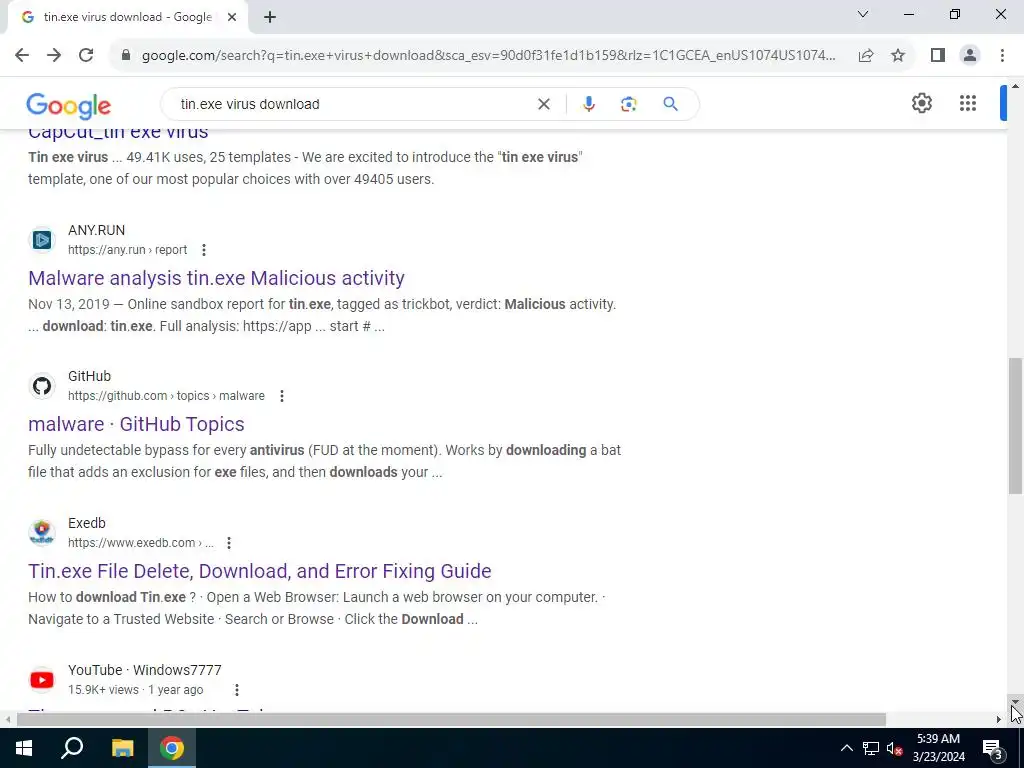Open 'Malware analysis tin.exe Malicious activity' link
This screenshot has height=768, width=1024.
[216, 278]
